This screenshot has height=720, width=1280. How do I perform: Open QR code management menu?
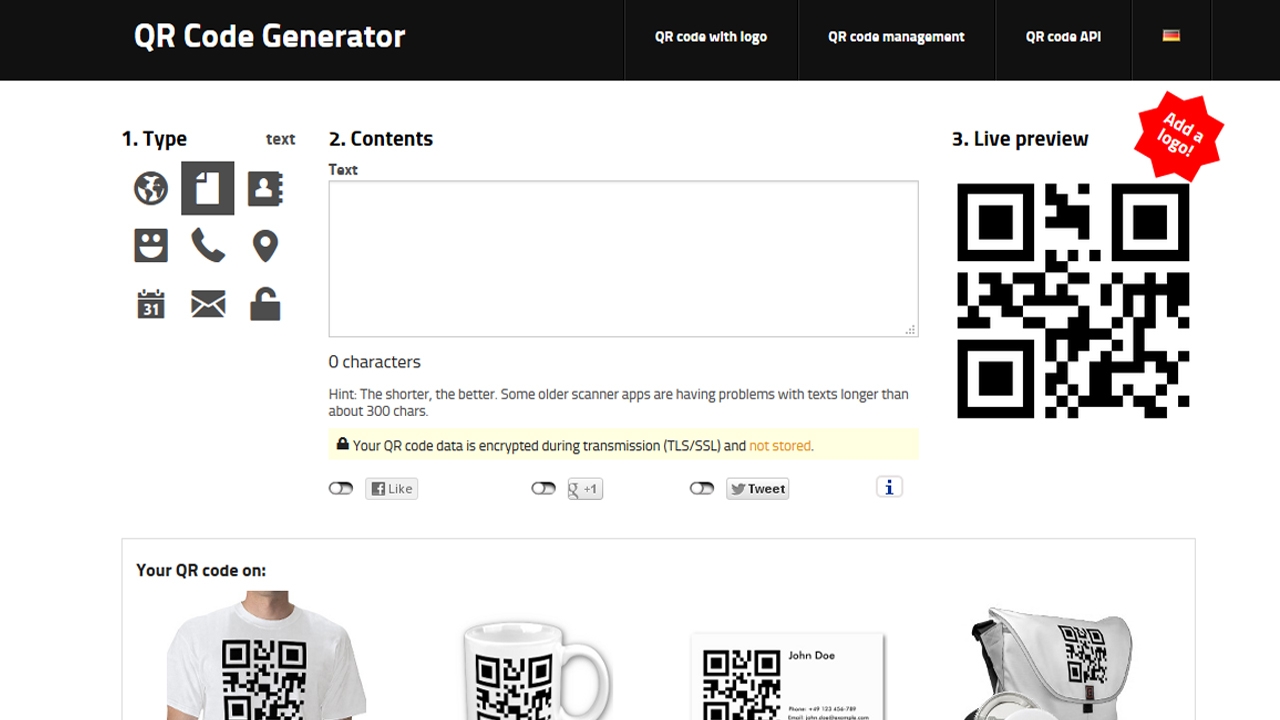pyautogui.click(x=896, y=37)
